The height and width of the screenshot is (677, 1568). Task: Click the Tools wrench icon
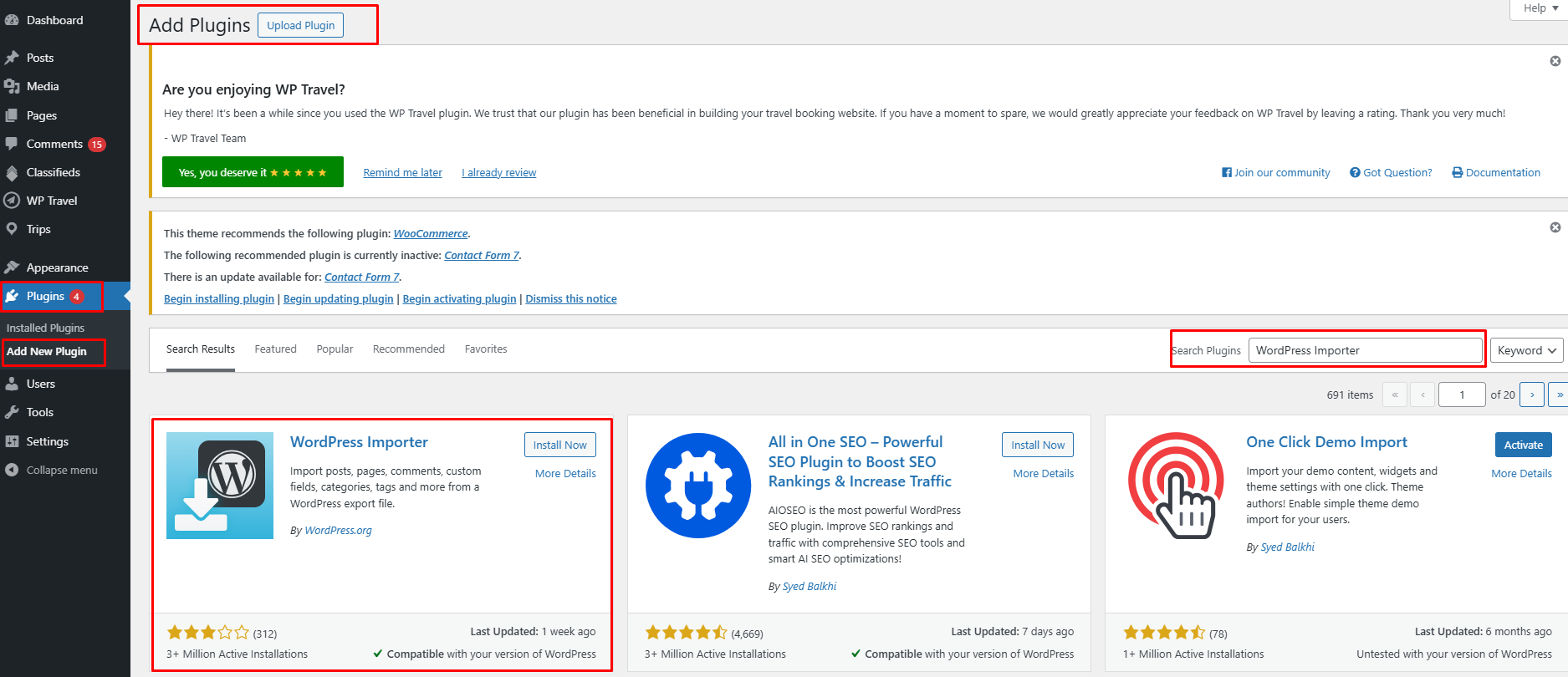point(12,412)
